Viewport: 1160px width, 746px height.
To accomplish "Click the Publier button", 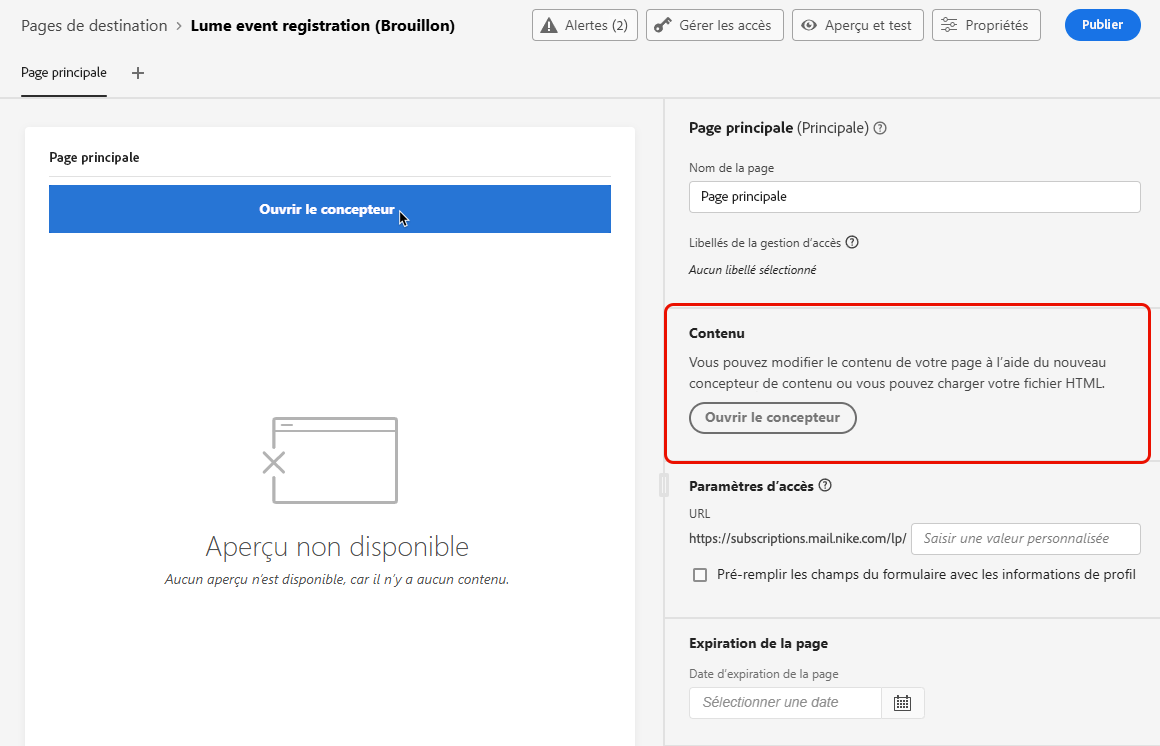I will point(1102,25).
